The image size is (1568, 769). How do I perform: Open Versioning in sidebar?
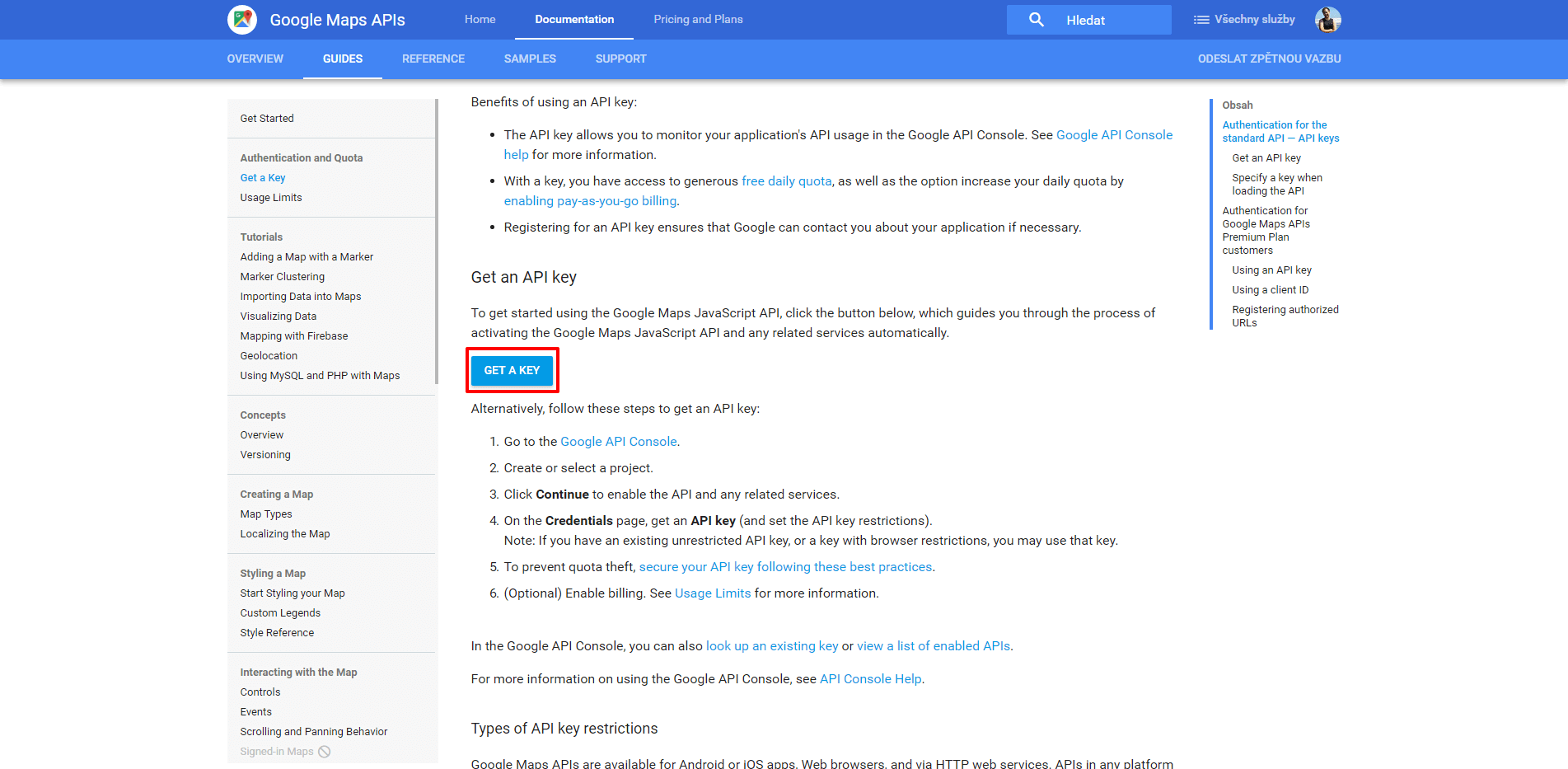pyautogui.click(x=265, y=455)
